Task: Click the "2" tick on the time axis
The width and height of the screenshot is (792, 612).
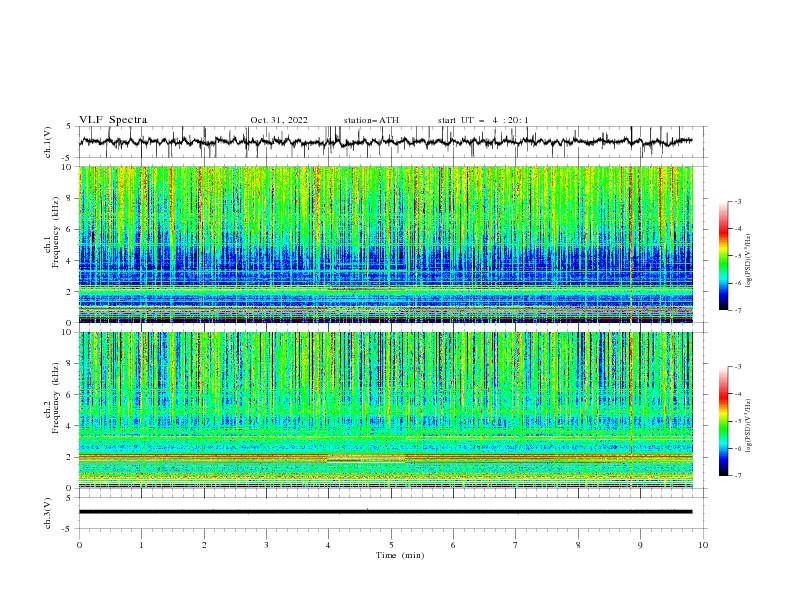Action: (204, 545)
